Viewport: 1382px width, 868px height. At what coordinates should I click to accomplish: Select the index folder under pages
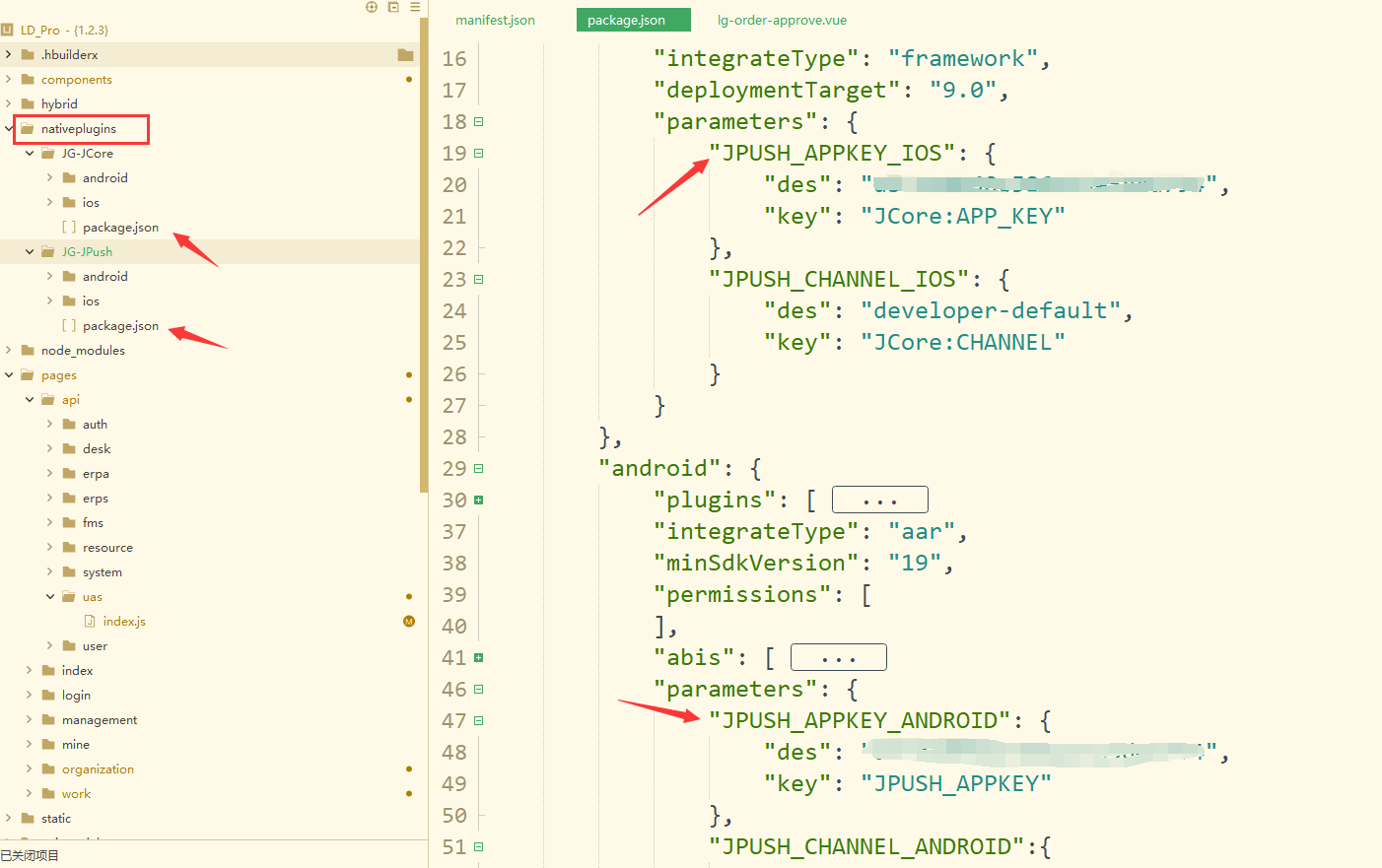[77, 670]
